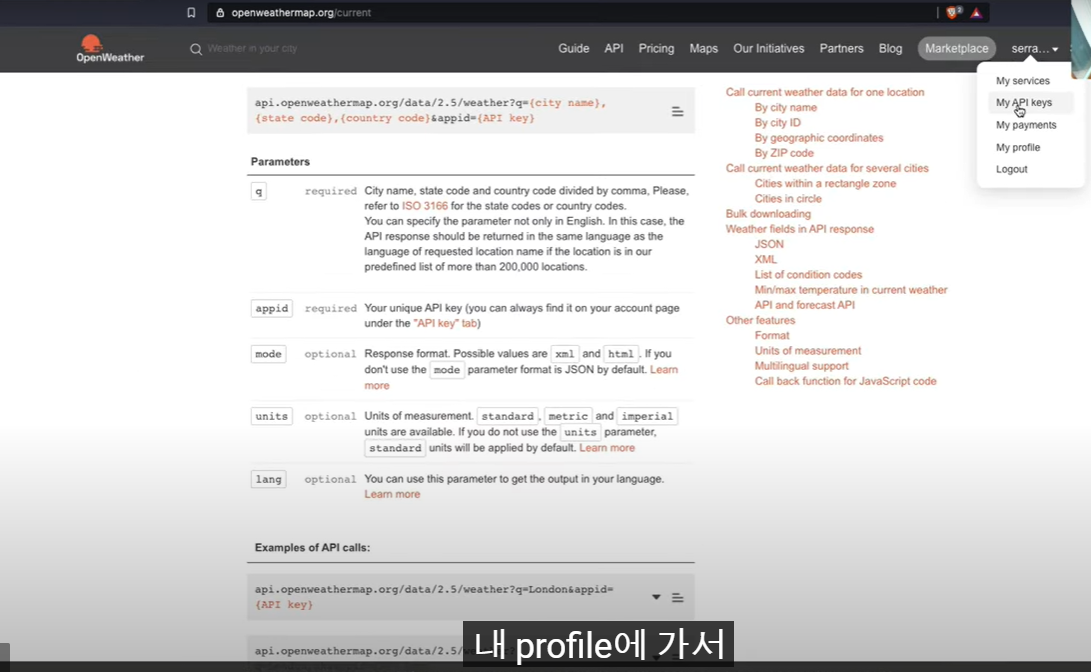Open Multilingual support link
Image resolution: width=1091 pixels, height=672 pixels.
(x=801, y=366)
